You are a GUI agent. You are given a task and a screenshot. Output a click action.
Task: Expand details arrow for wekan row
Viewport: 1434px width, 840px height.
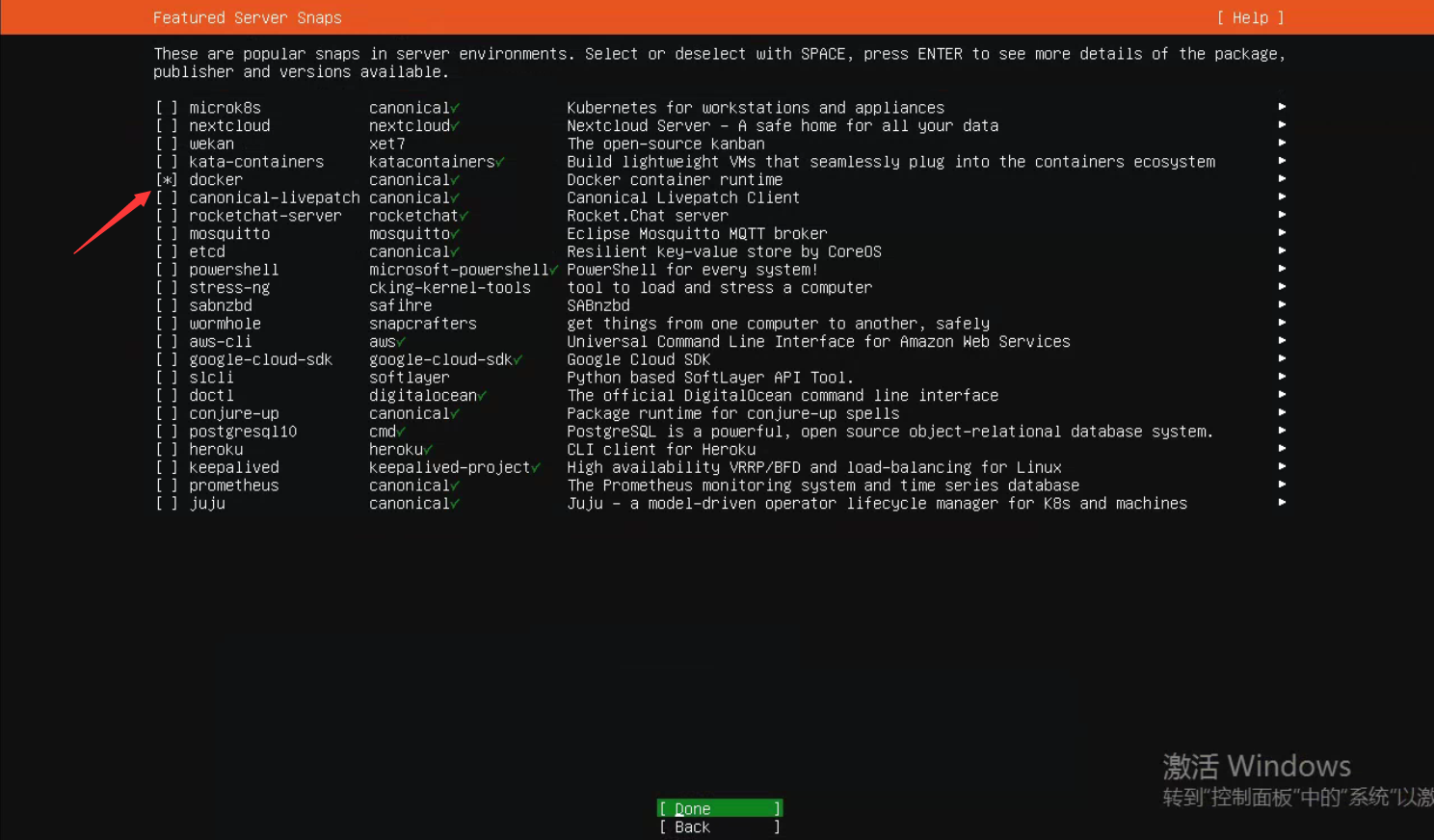(1282, 143)
